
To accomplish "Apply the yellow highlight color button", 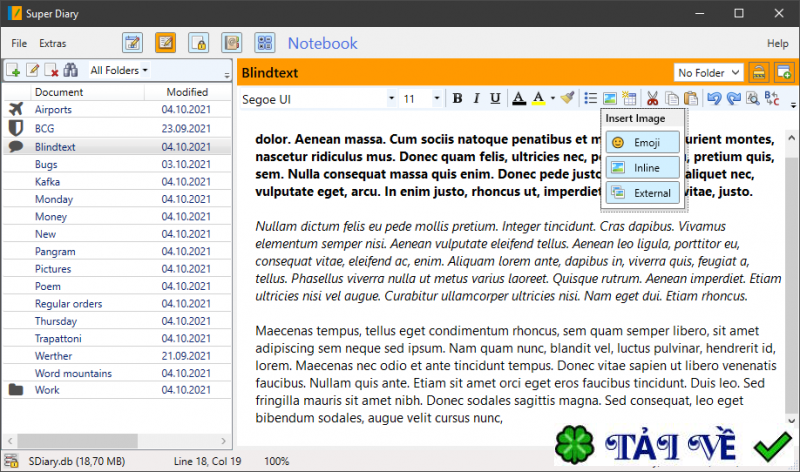I will (x=538, y=98).
